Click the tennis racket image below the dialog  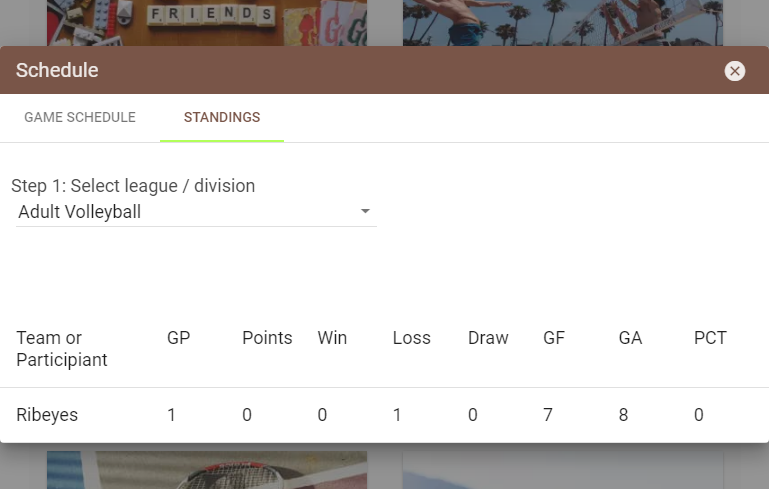point(206,470)
